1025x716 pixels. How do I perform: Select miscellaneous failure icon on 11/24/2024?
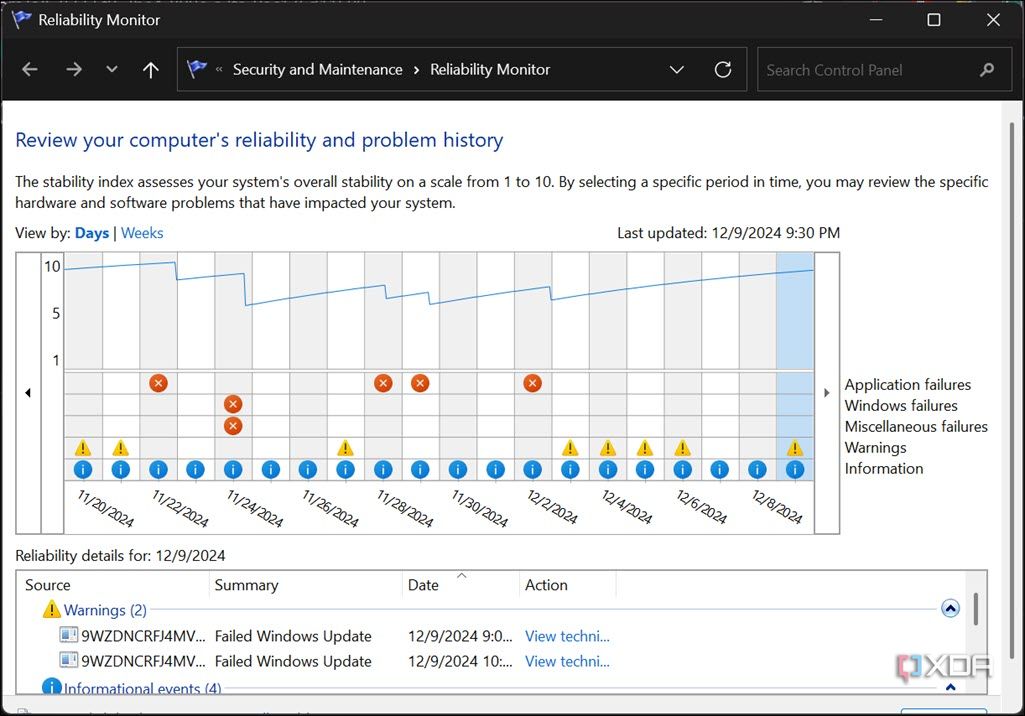pyautogui.click(x=233, y=426)
